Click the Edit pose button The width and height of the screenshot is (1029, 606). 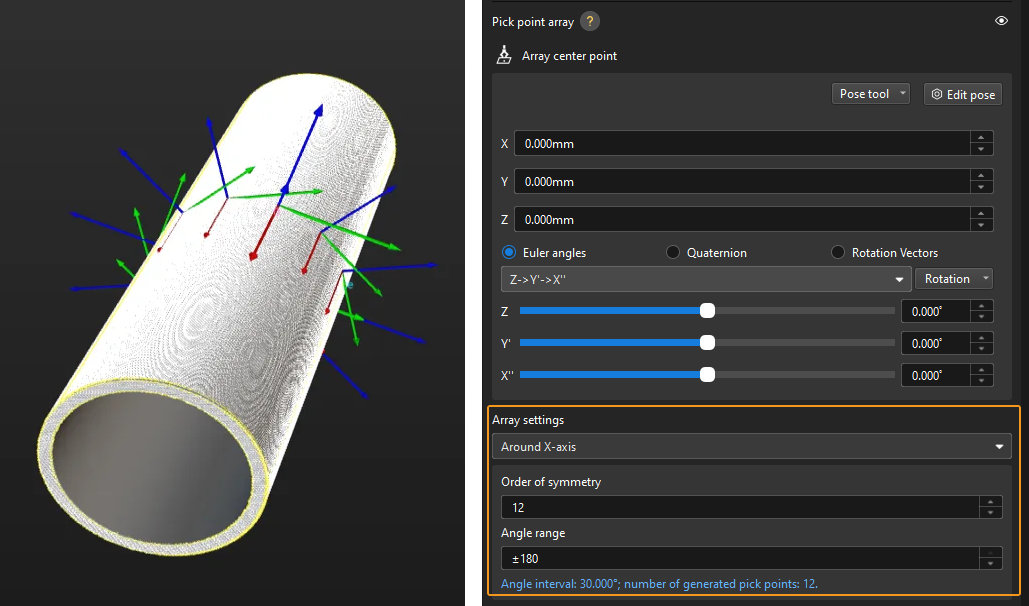962,94
